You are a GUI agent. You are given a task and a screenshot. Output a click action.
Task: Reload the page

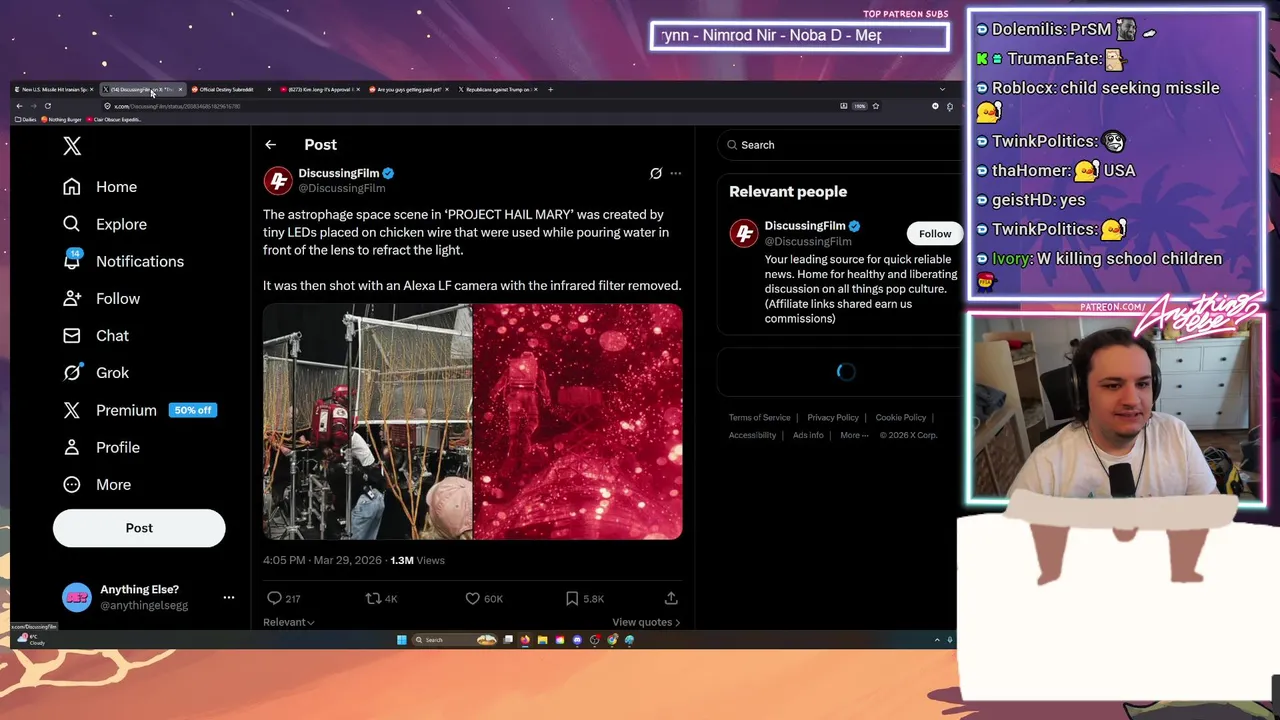pos(47,106)
